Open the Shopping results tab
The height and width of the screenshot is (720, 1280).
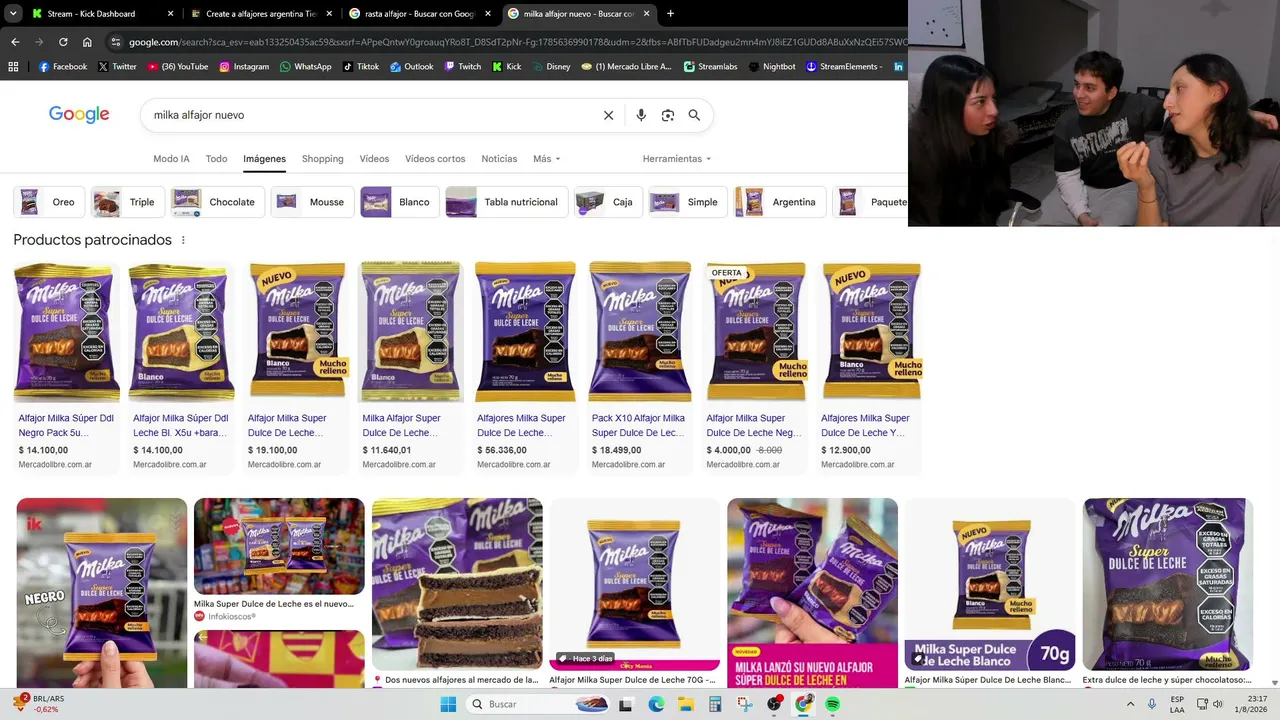pyautogui.click(x=322, y=159)
